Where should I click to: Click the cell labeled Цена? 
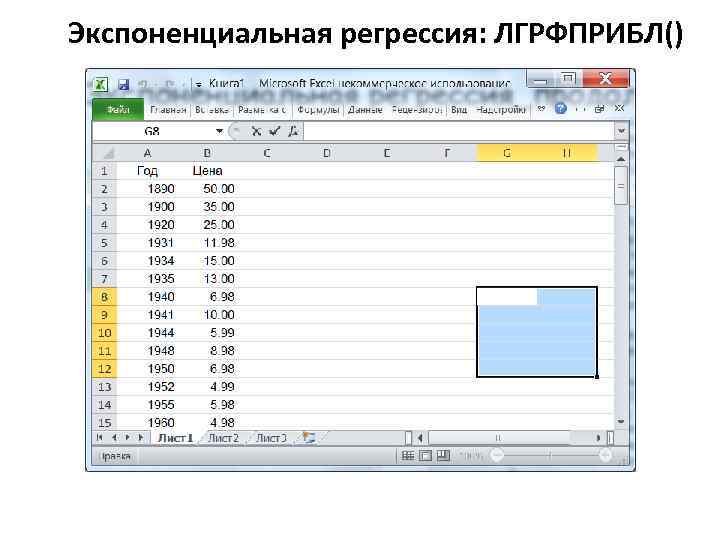(207, 171)
